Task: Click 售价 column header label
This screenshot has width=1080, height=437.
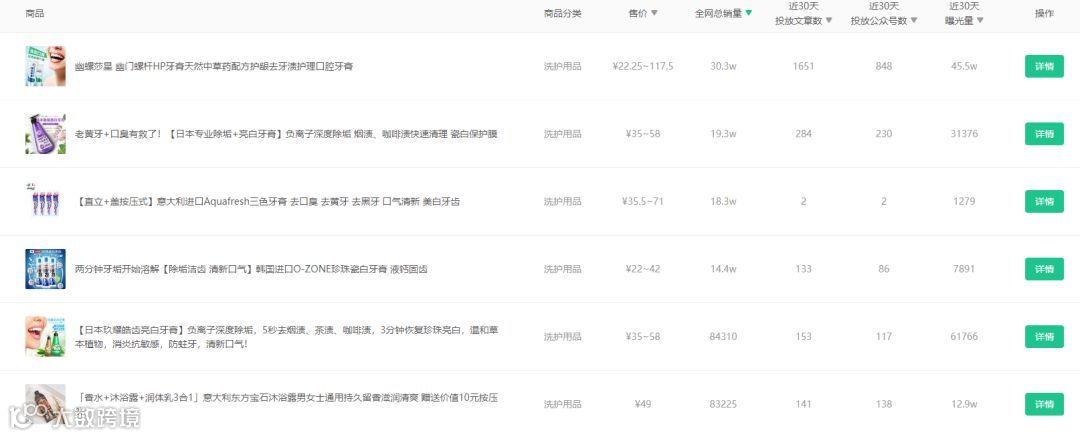Action: 638,13
